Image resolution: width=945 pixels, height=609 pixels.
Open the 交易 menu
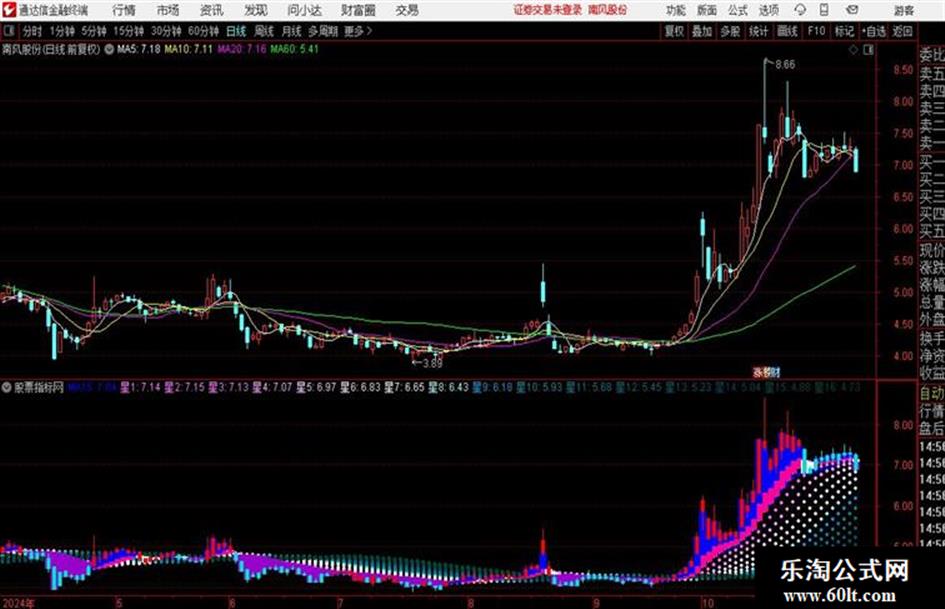click(407, 10)
